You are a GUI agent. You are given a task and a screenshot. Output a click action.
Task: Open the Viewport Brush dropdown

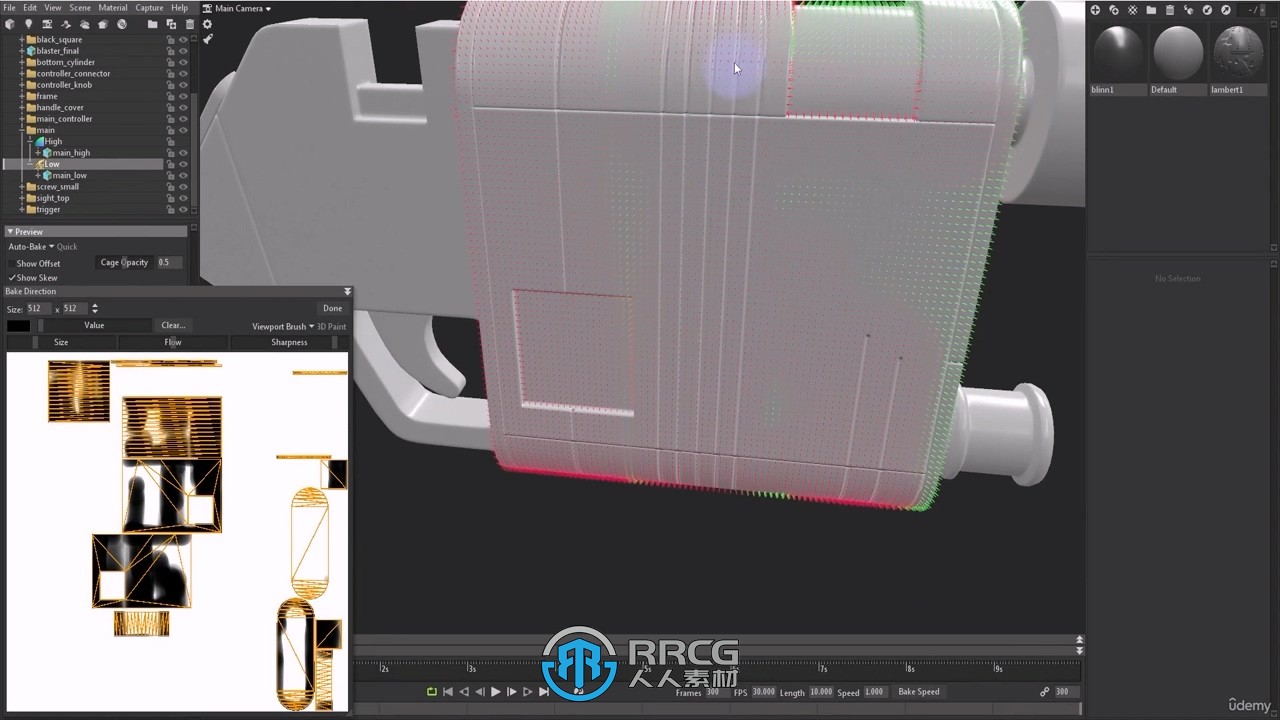coord(283,327)
